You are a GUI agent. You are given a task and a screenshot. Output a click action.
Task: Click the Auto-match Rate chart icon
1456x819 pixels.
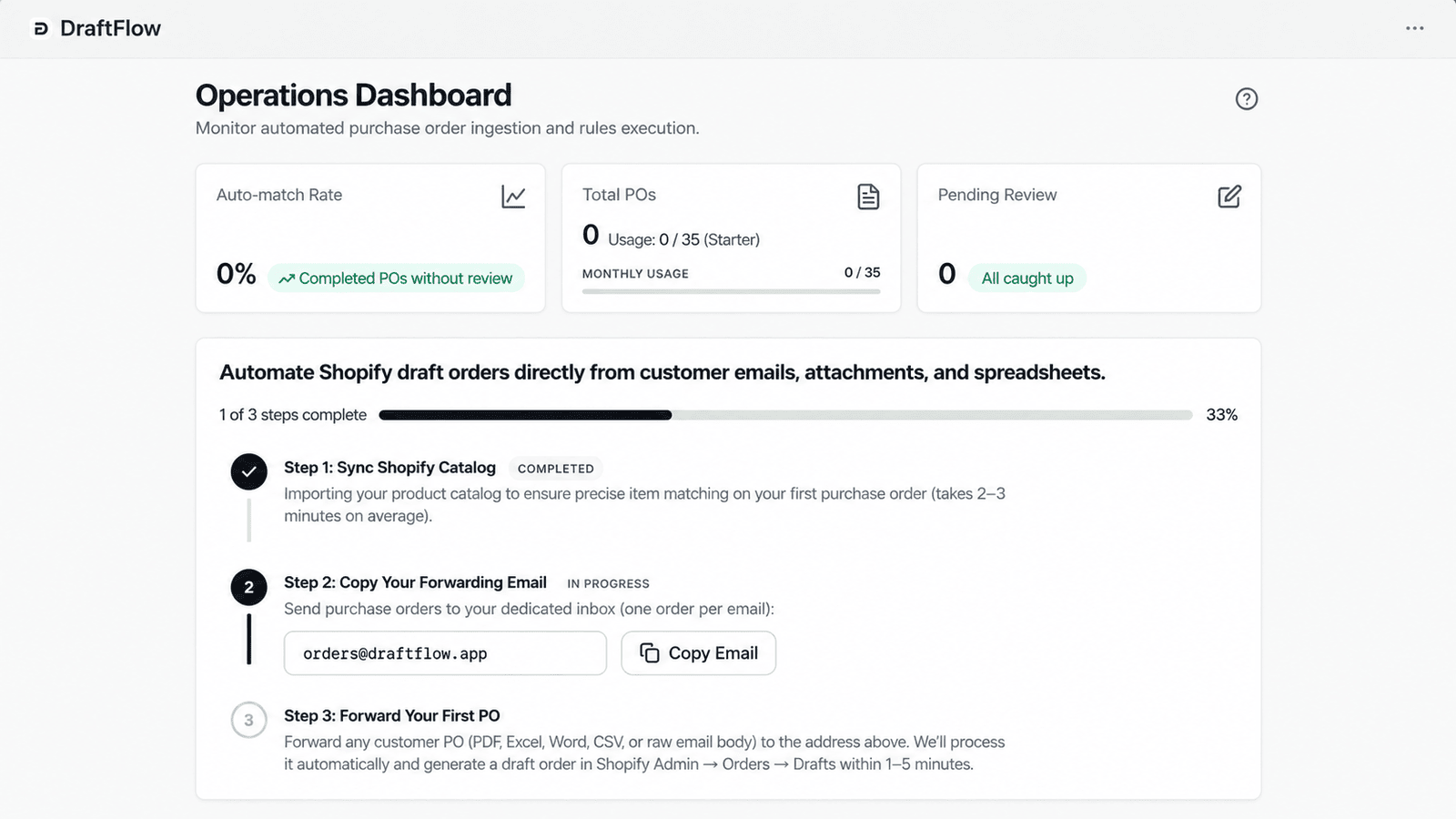pos(513,197)
